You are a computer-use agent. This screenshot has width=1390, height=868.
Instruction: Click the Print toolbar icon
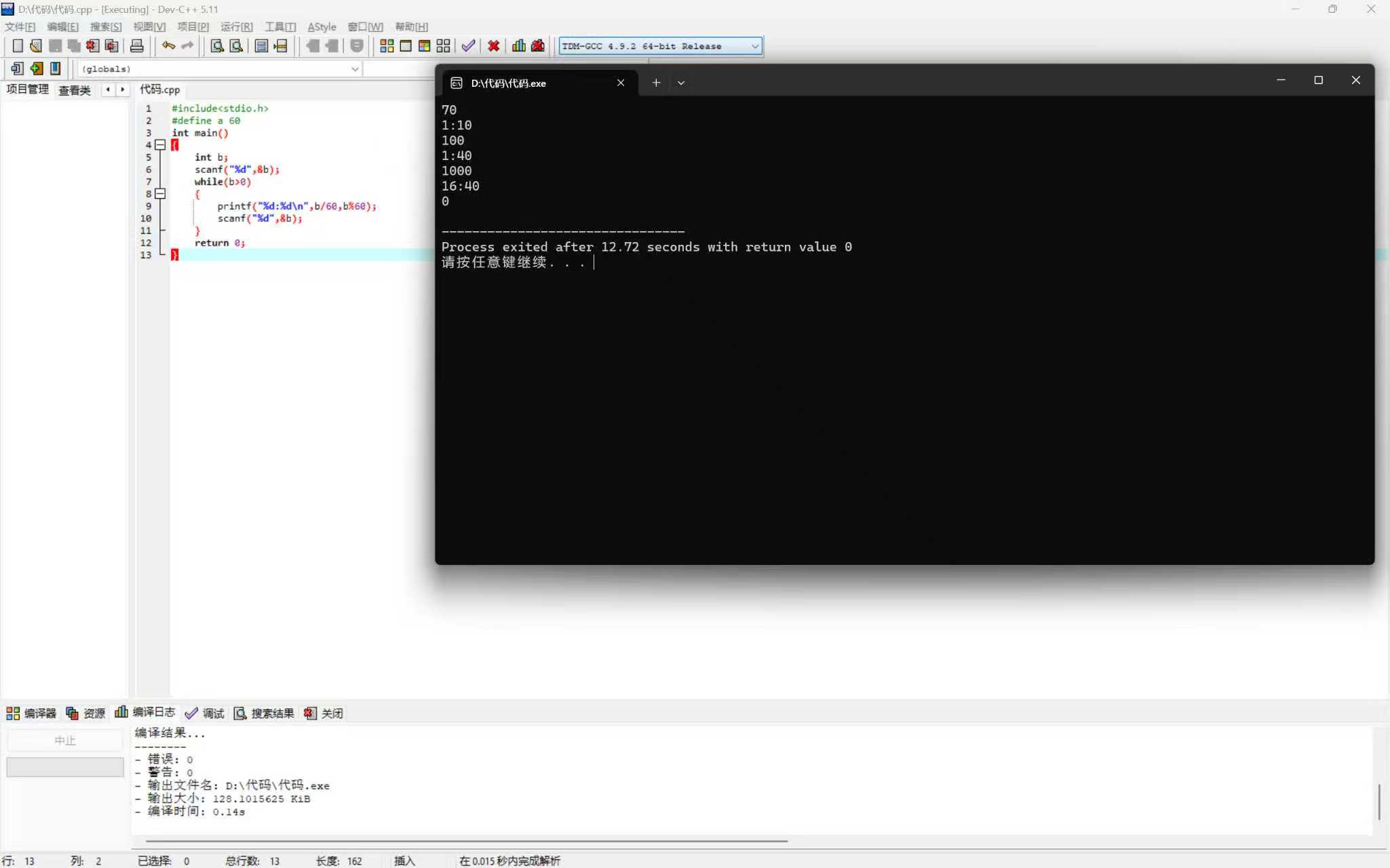pos(136,45)
